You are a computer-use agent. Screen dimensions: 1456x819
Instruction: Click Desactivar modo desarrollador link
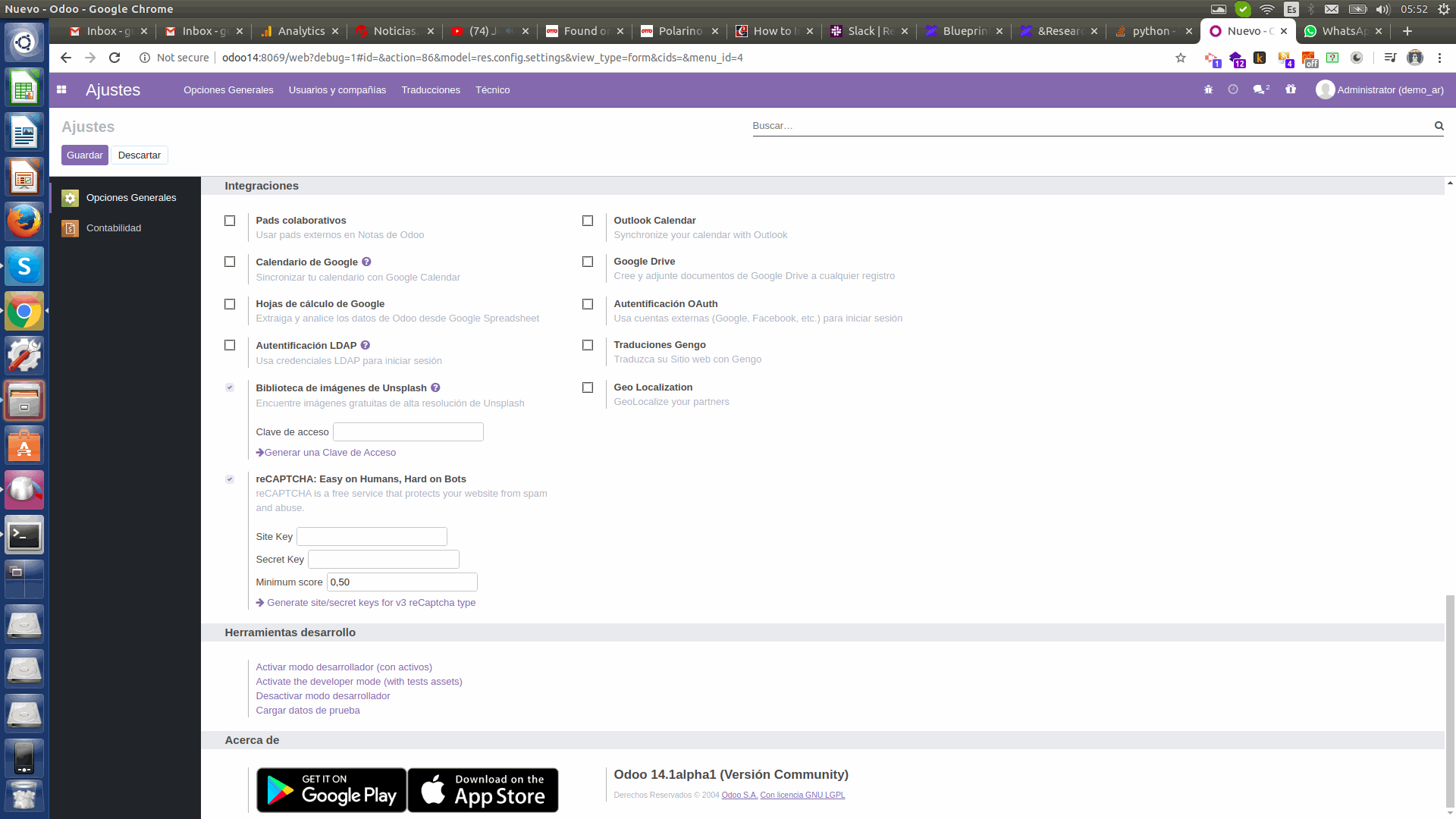click(323, 696)
